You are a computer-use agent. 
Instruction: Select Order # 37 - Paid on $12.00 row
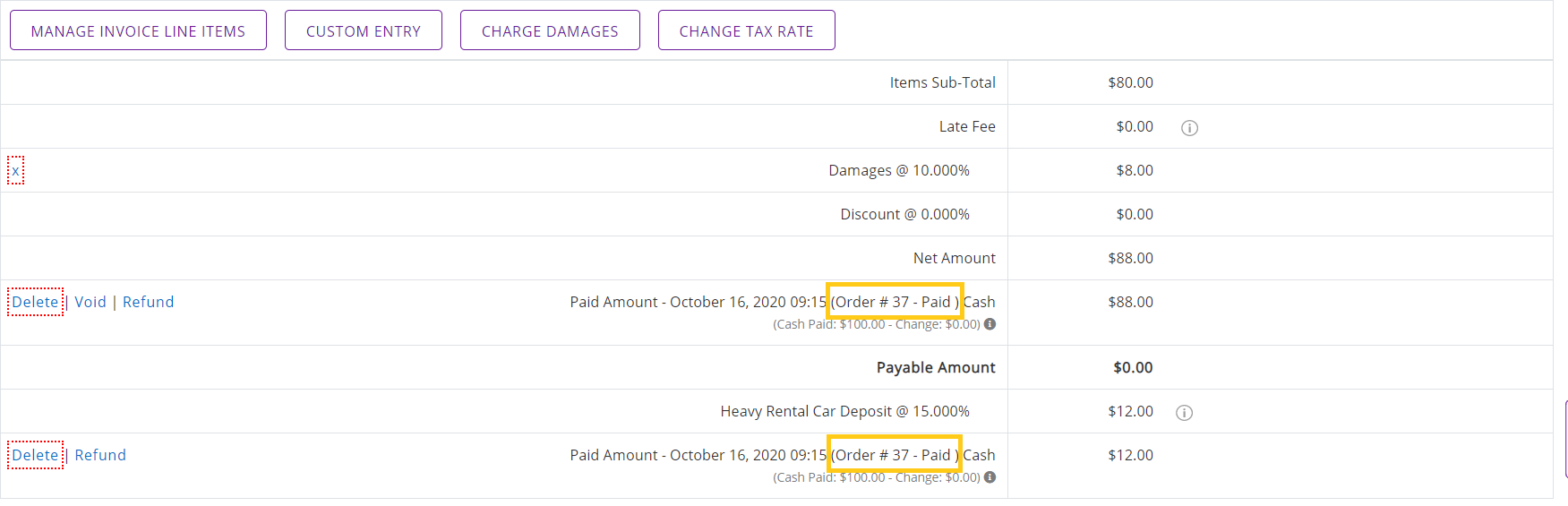click(x=895, y=455)
